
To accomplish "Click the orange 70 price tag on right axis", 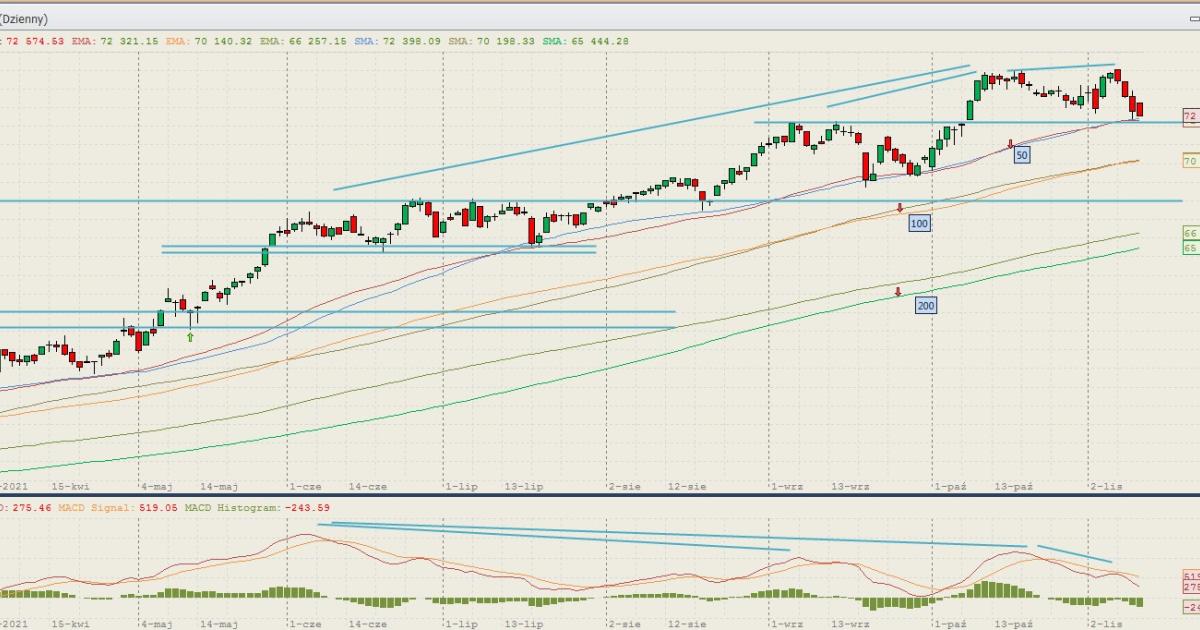I will (x=1190, y=160).
